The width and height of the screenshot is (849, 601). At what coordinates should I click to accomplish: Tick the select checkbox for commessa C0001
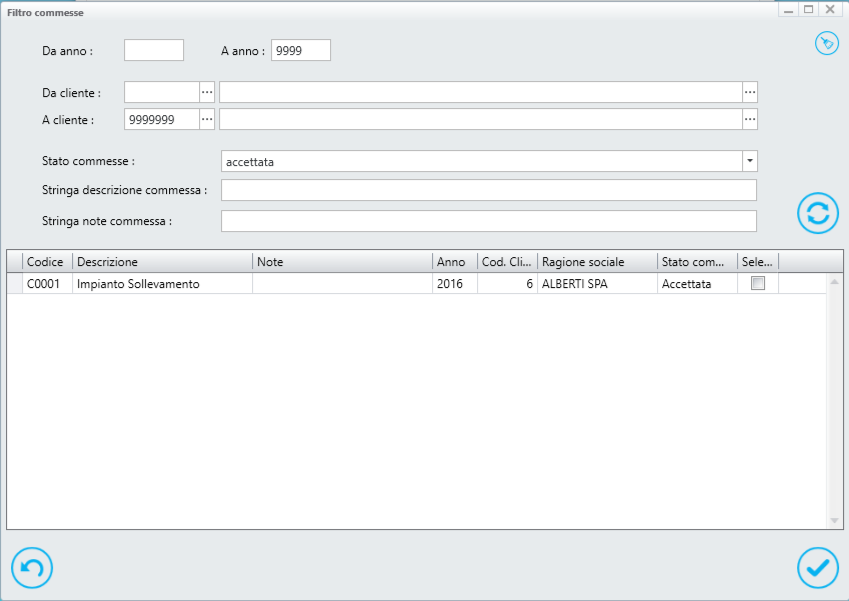point(757,283)
